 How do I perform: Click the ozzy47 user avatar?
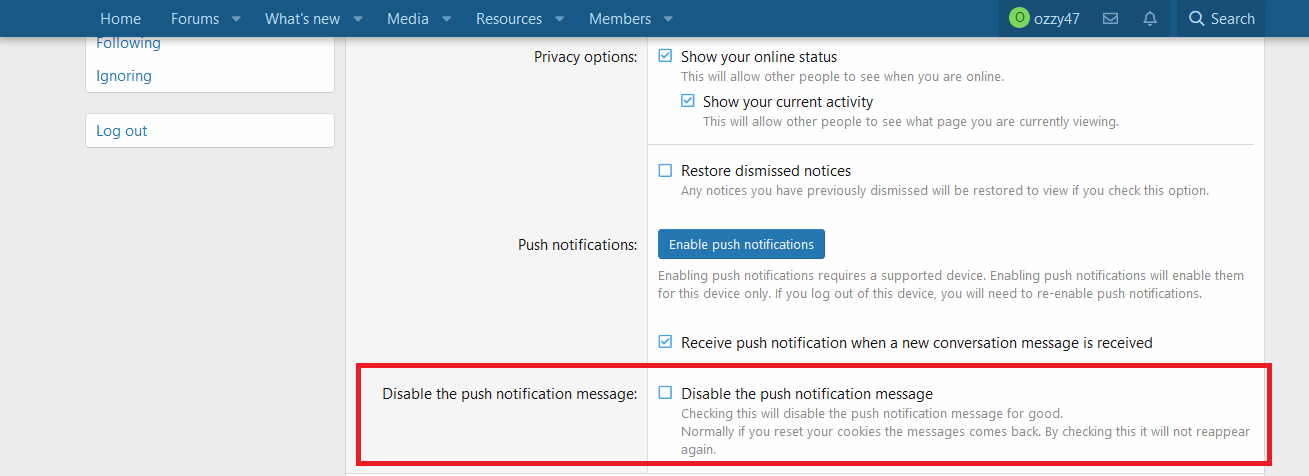[x=1019, y=19]
